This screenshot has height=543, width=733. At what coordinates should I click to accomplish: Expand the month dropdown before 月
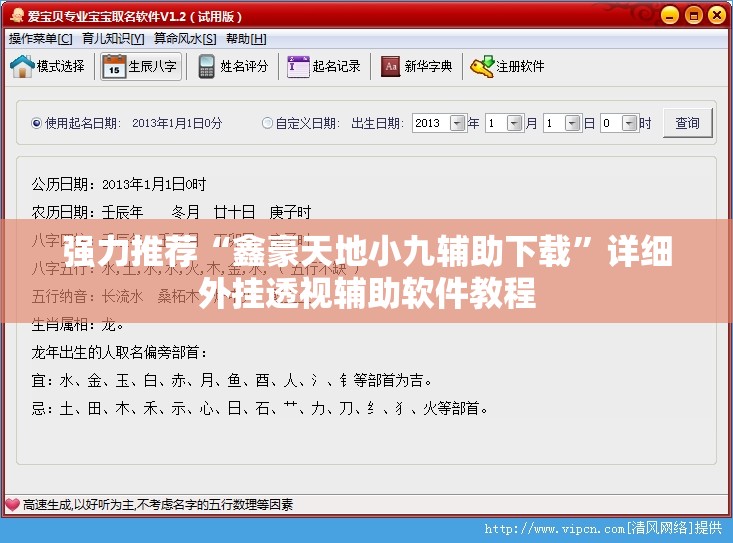(514, 123)
